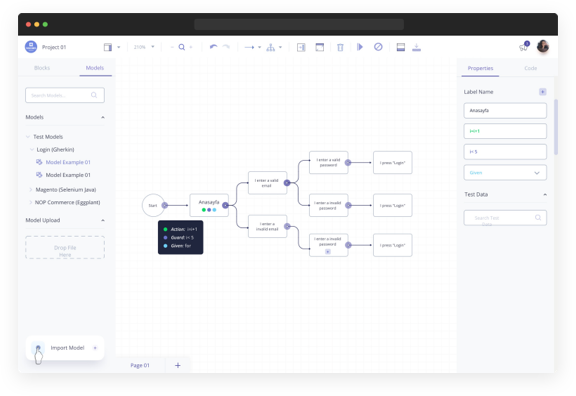Run the model with play icon
576x396 pixels.
[360, 47]
